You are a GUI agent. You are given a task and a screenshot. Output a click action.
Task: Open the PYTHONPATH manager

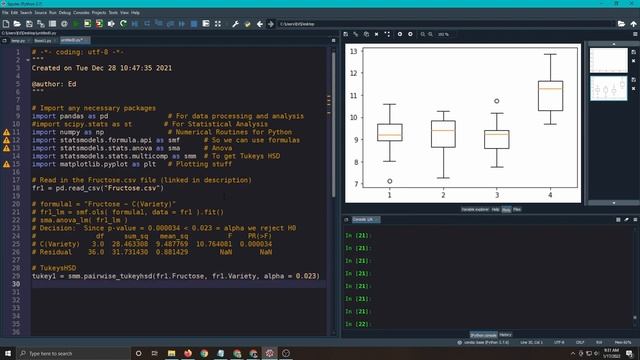click(x=247, y=24)
